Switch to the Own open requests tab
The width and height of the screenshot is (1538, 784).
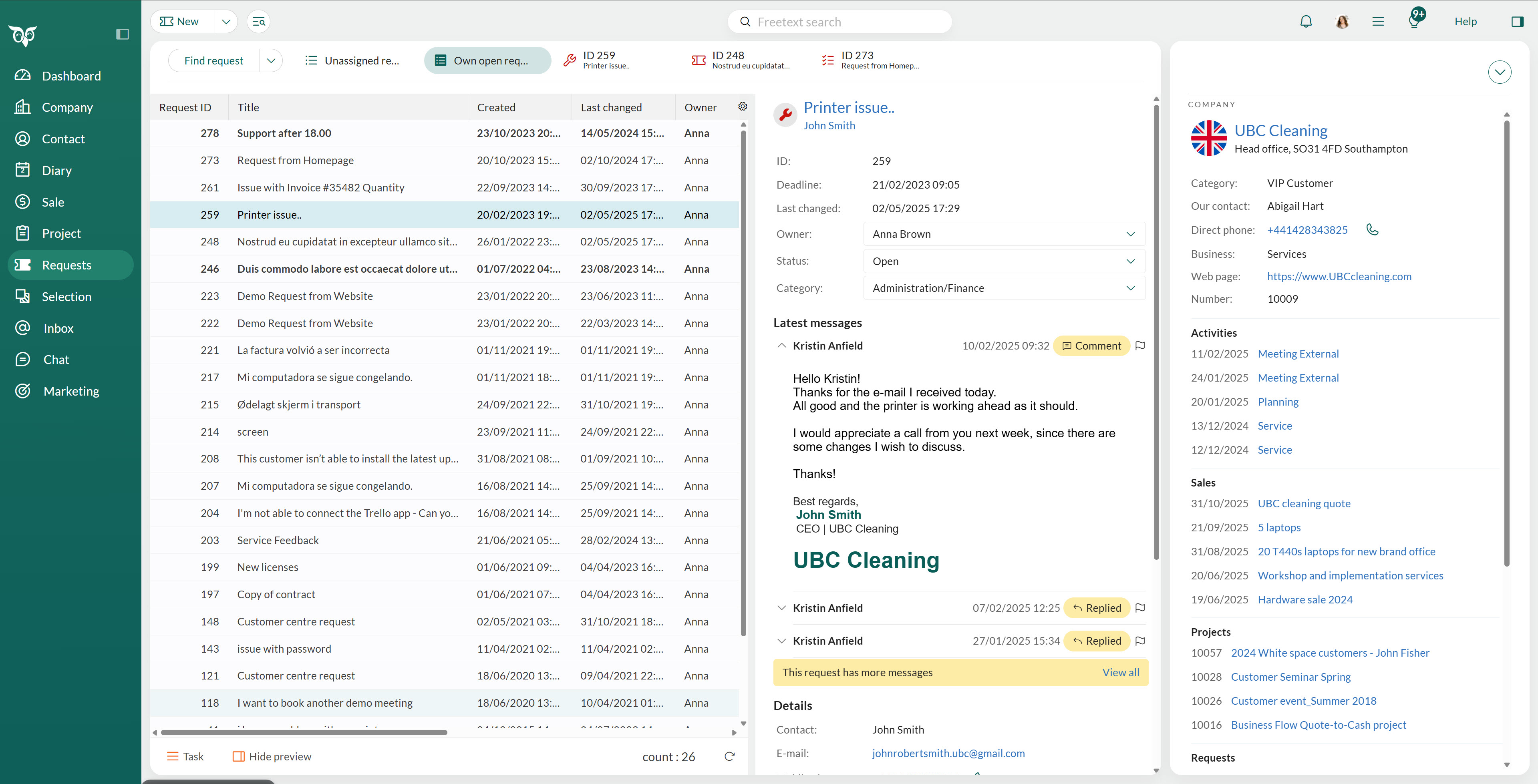(x=487, y=60)
